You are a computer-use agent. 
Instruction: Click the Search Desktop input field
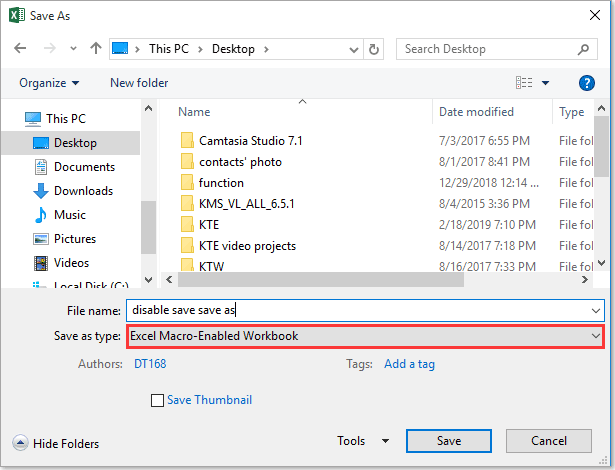pyautogui.click(x=485, y=48)
